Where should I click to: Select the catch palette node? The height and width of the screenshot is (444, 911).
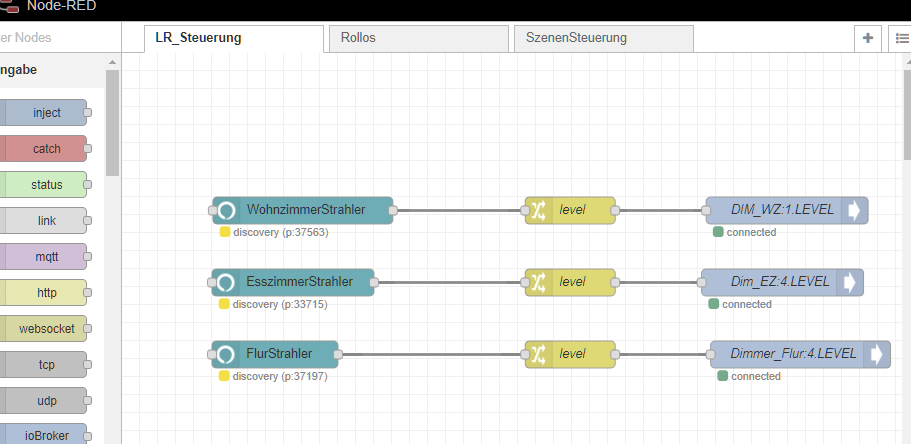tap(43, 149)
